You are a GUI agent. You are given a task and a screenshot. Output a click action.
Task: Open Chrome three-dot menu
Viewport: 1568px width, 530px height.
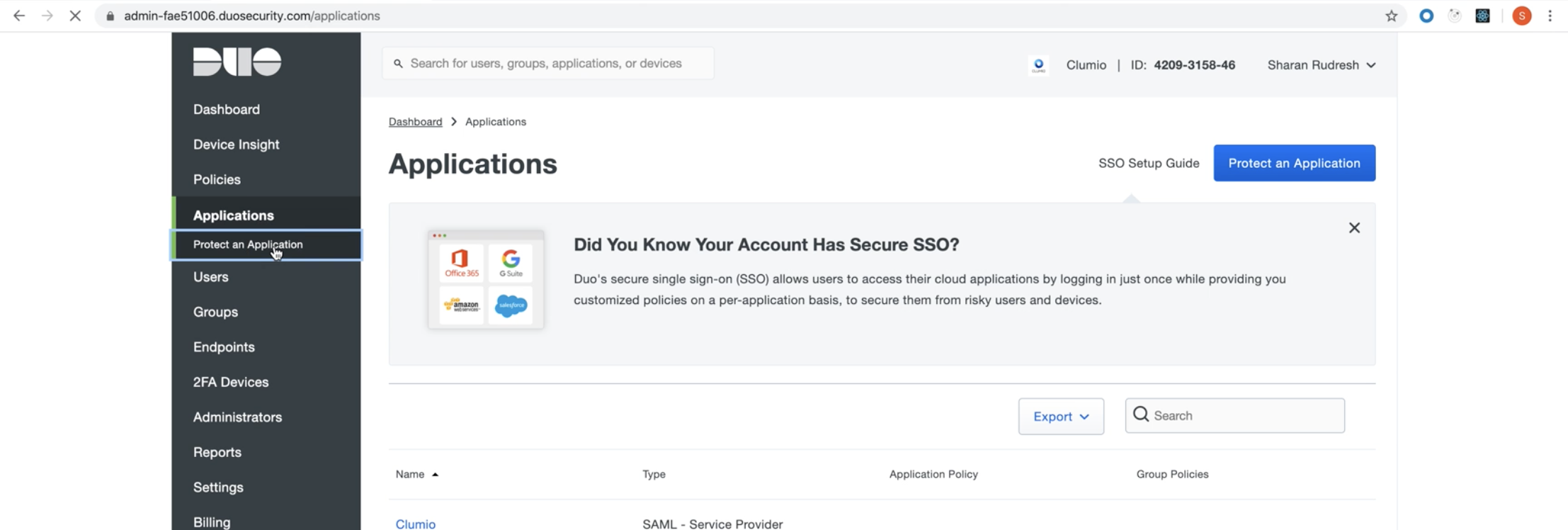(1550, 16)
